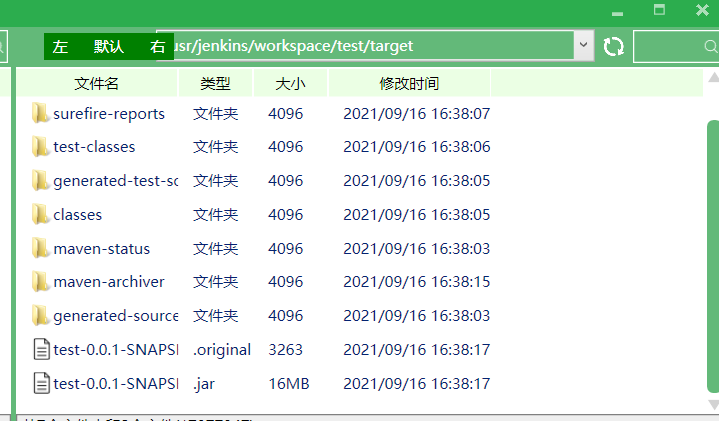Sort by 文件名 column header
This screenshot has height=421, width=719.
click(x=97, y=83)
